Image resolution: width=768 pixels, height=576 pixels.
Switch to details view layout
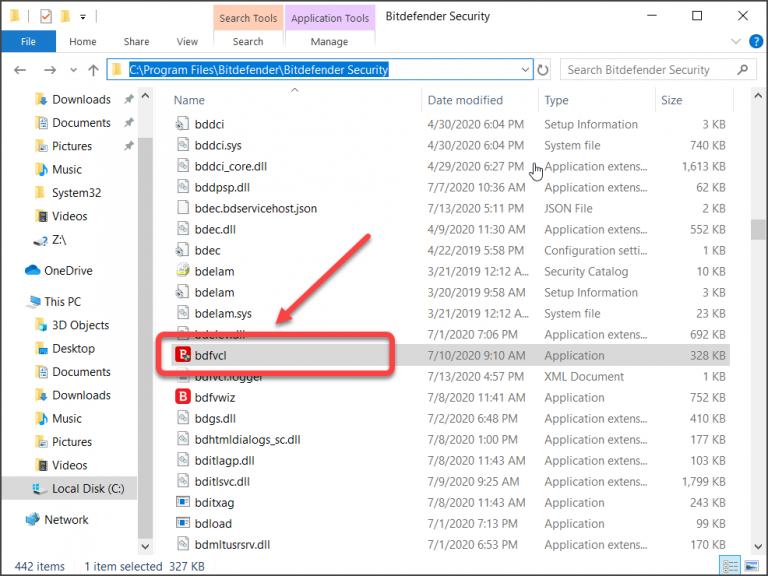pos(730,566)
